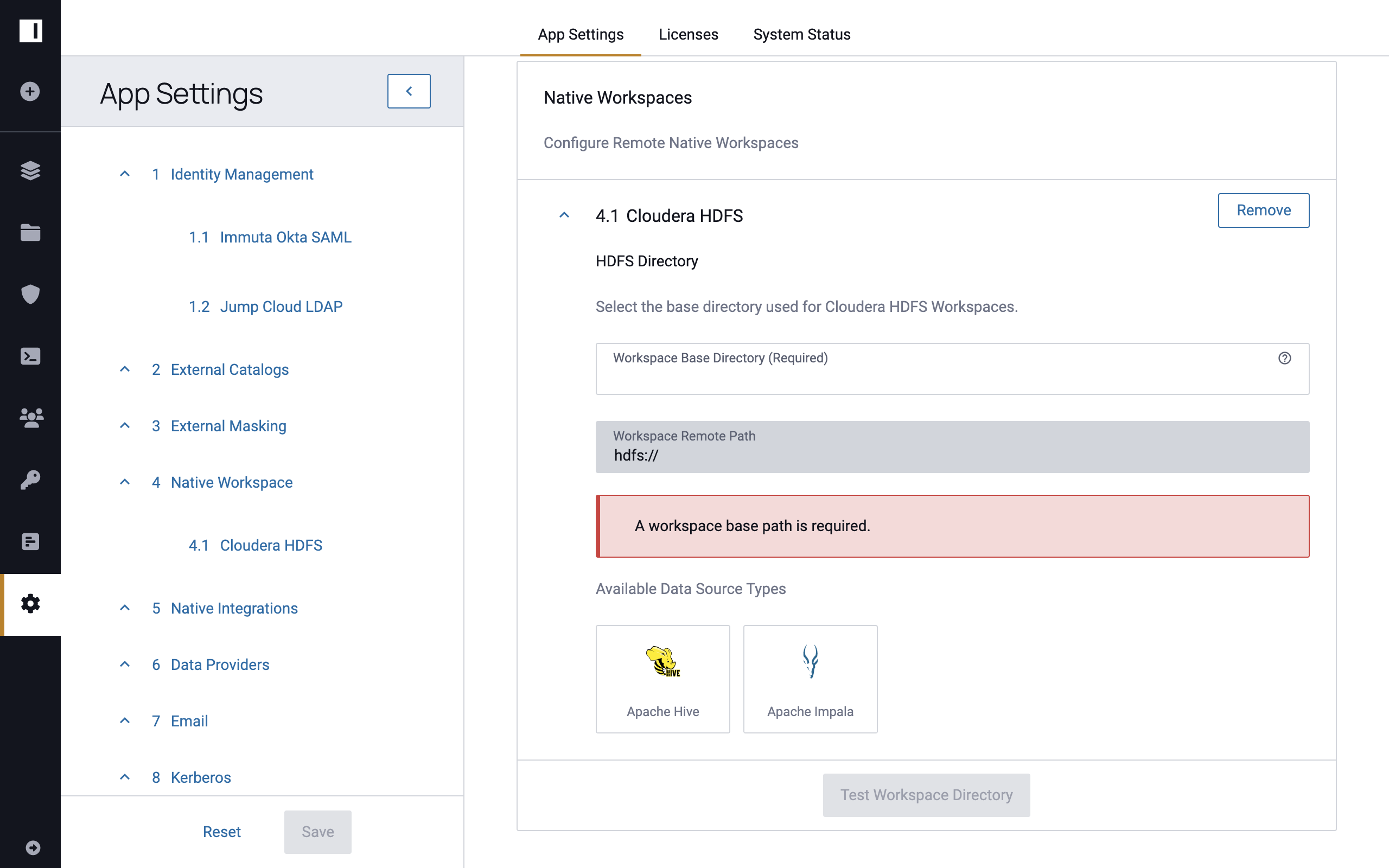Select the Apache Hive data source tile
The height and width of the screenshot is (868, 1389).
point(663,679)
